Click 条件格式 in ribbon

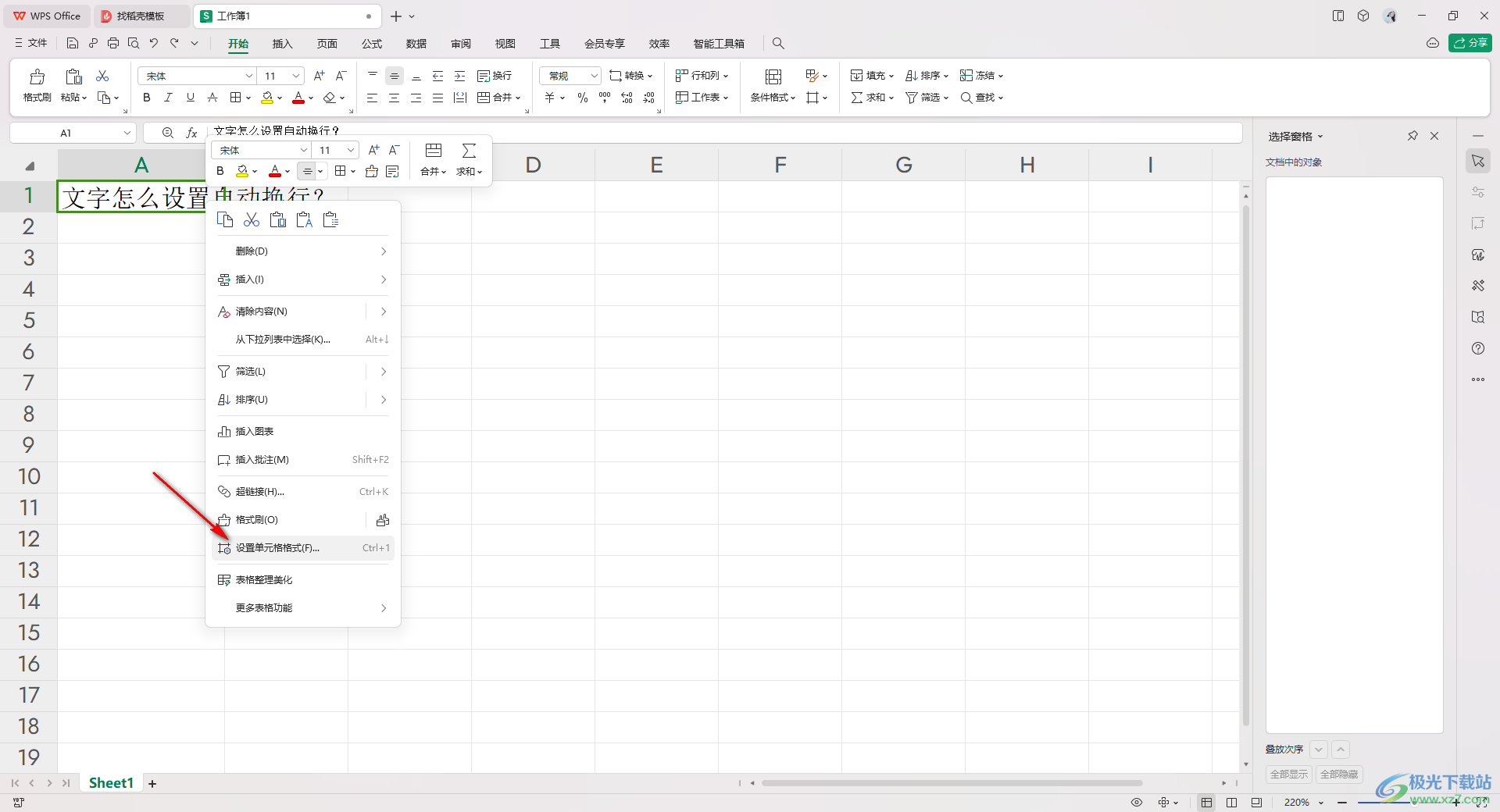point(773,85)
